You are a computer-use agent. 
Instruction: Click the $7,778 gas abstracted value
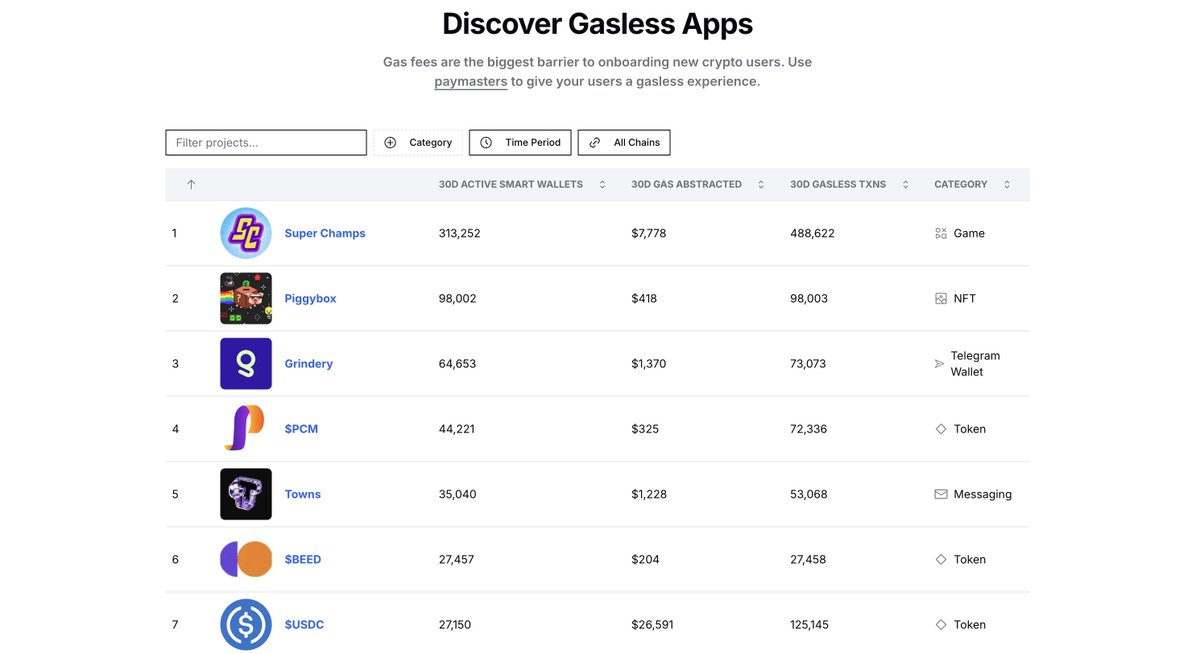coord(648,233)
